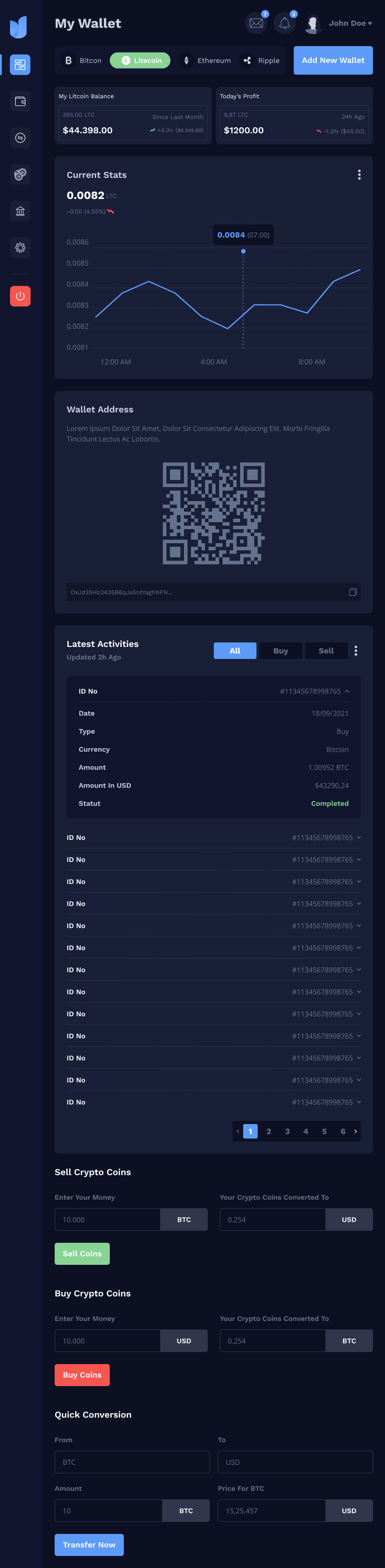Click the Add New Wallet button
The width and height of the screenshot is (385, 1568).
coord(333,60)
